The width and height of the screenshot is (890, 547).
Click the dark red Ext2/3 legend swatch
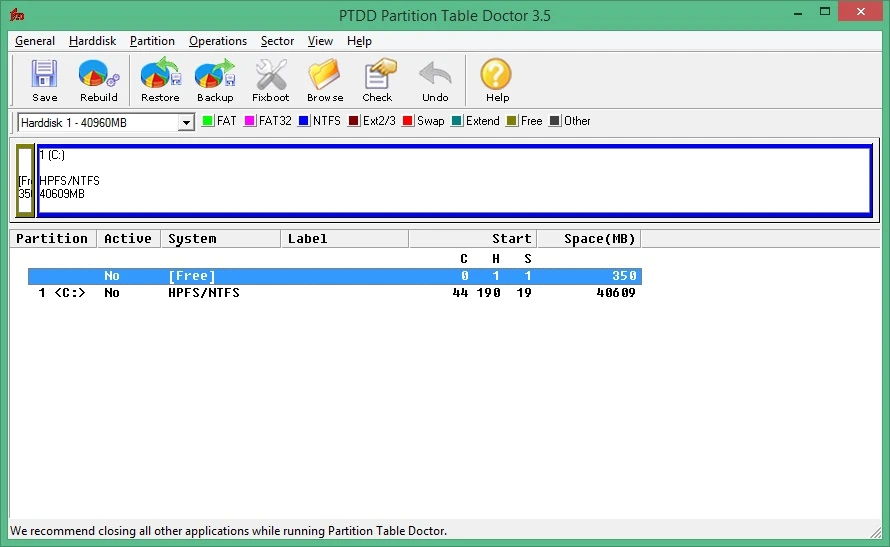[x=354, y=121]
